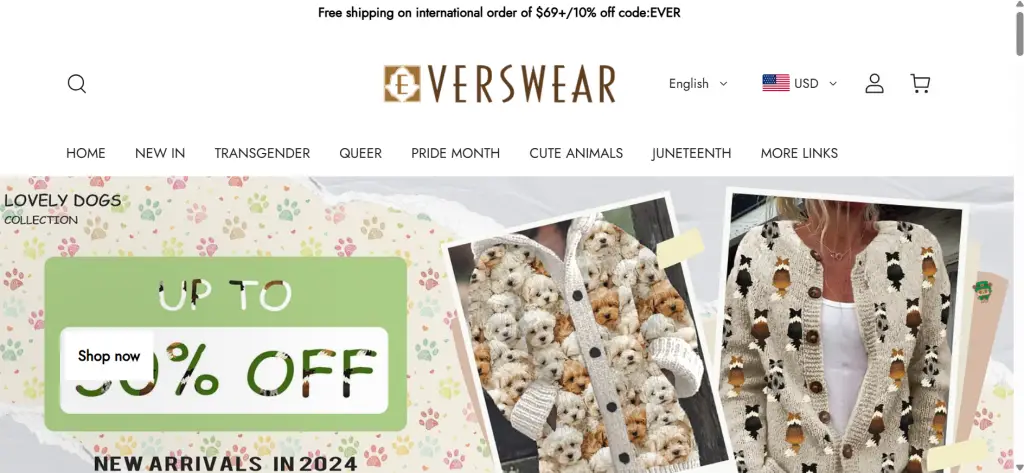Open the user account icon
The image size is (1024, 473).
(x=874, y=84)
